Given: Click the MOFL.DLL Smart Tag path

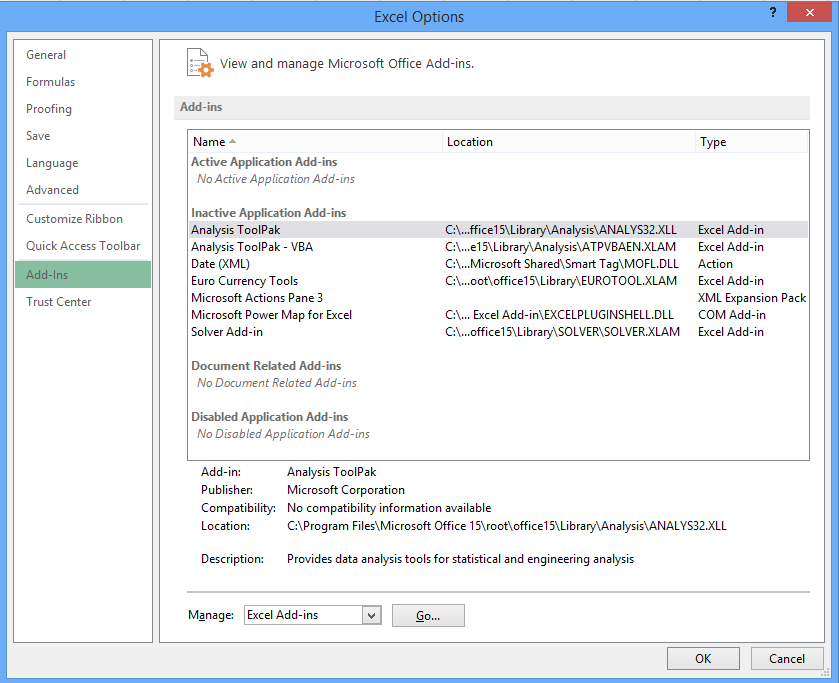Looking at the screenshot, I should 562,264.
